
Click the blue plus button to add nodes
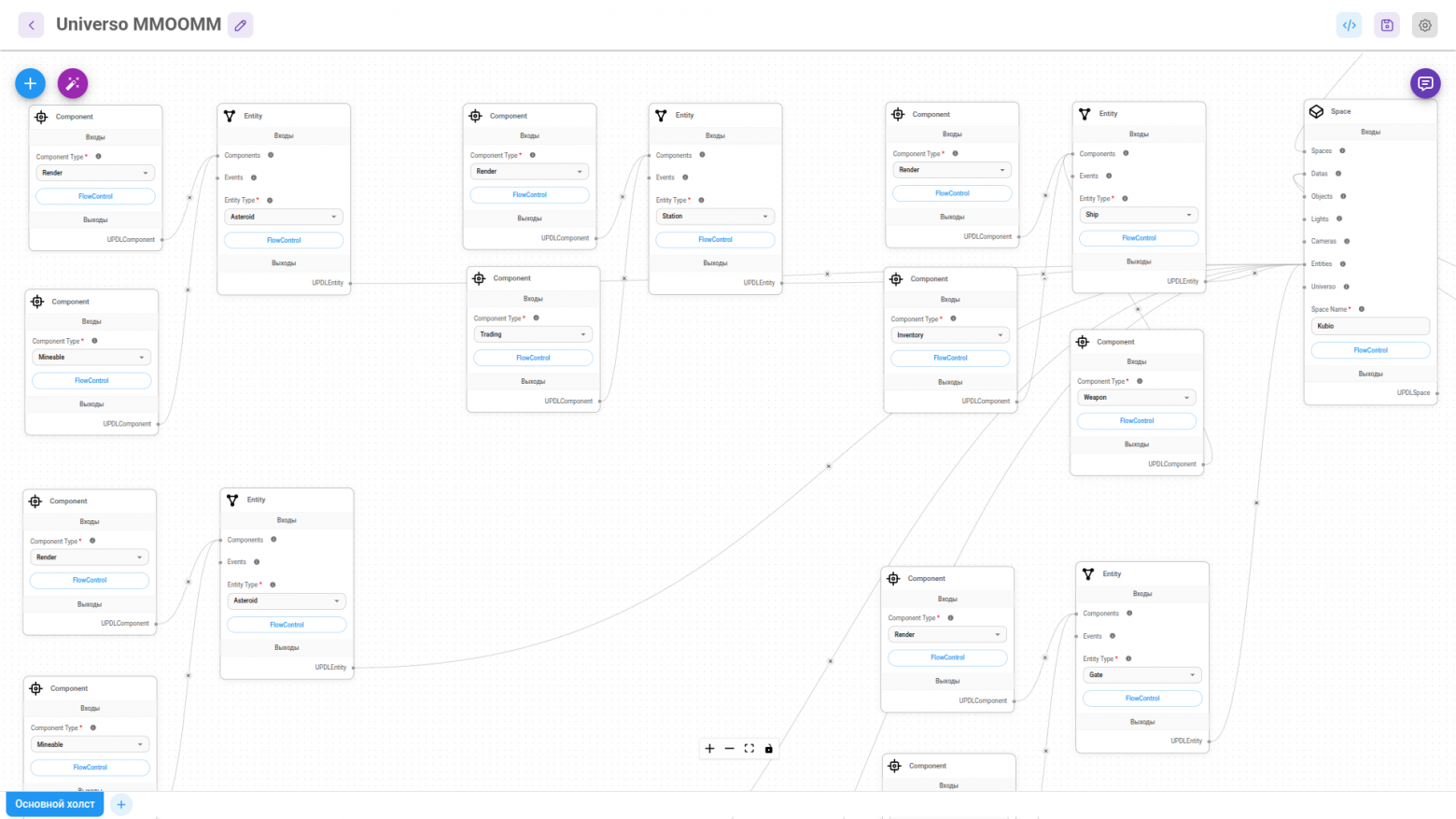coord(30,83)
